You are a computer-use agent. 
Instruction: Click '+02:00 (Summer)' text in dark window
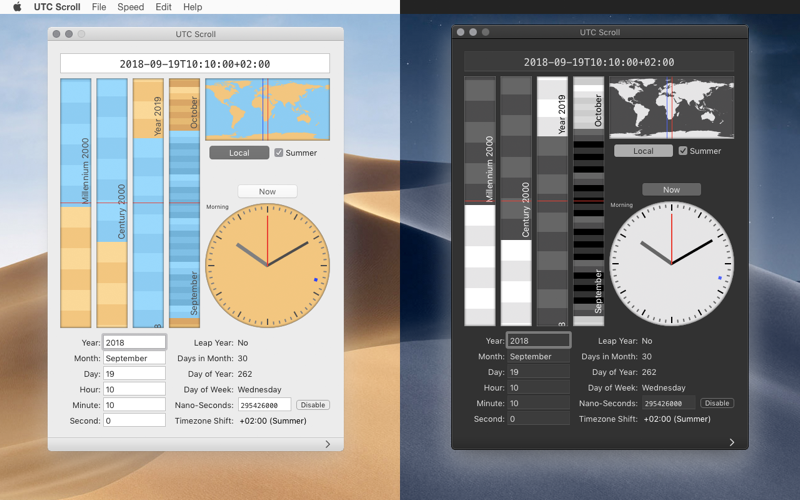677,418
